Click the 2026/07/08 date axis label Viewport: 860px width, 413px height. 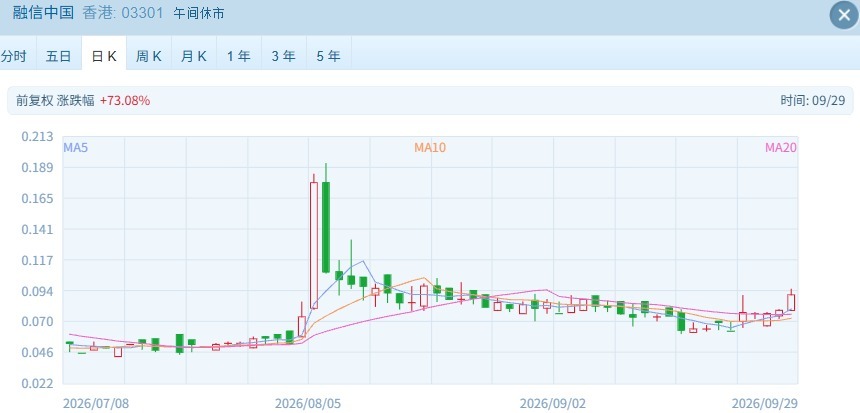point(96,404)
